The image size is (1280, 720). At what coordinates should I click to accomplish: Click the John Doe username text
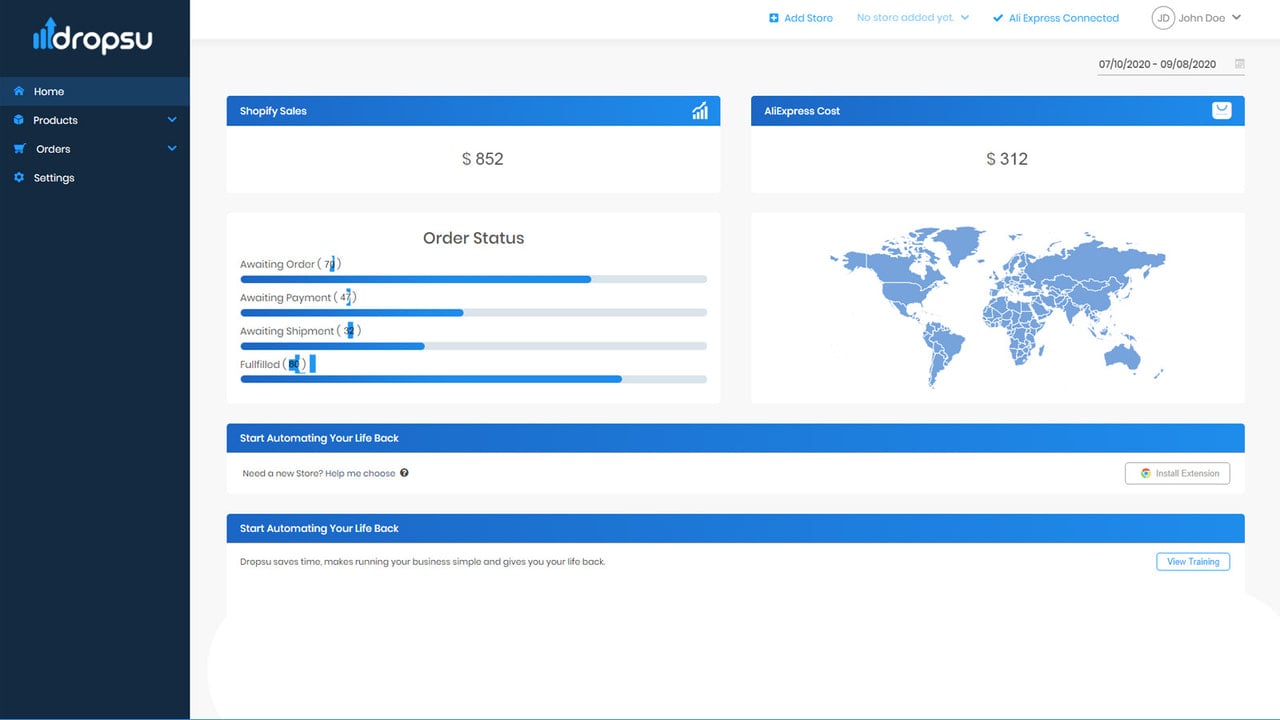point(1202,18)
